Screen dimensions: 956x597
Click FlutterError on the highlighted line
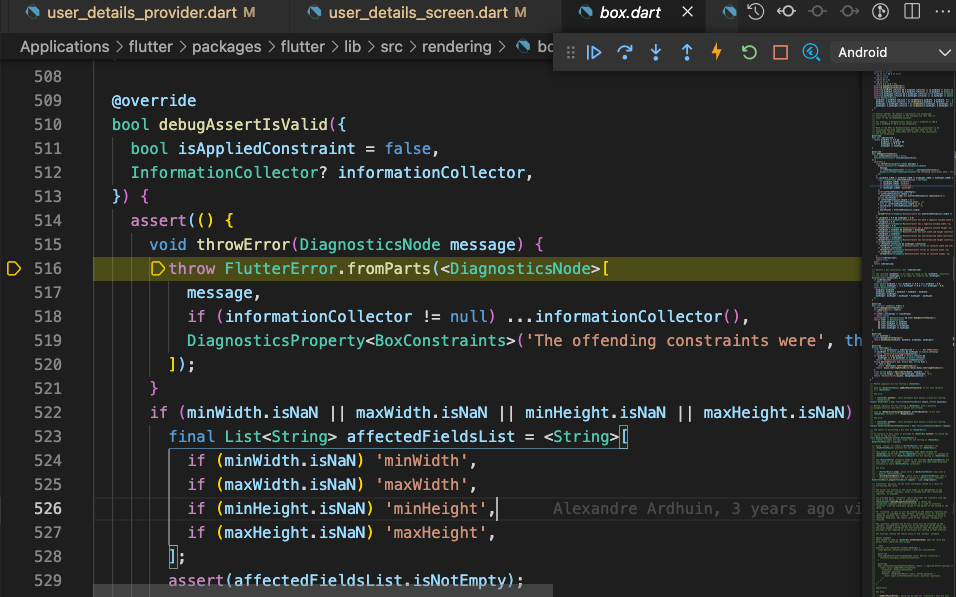(x=280, y=268)
